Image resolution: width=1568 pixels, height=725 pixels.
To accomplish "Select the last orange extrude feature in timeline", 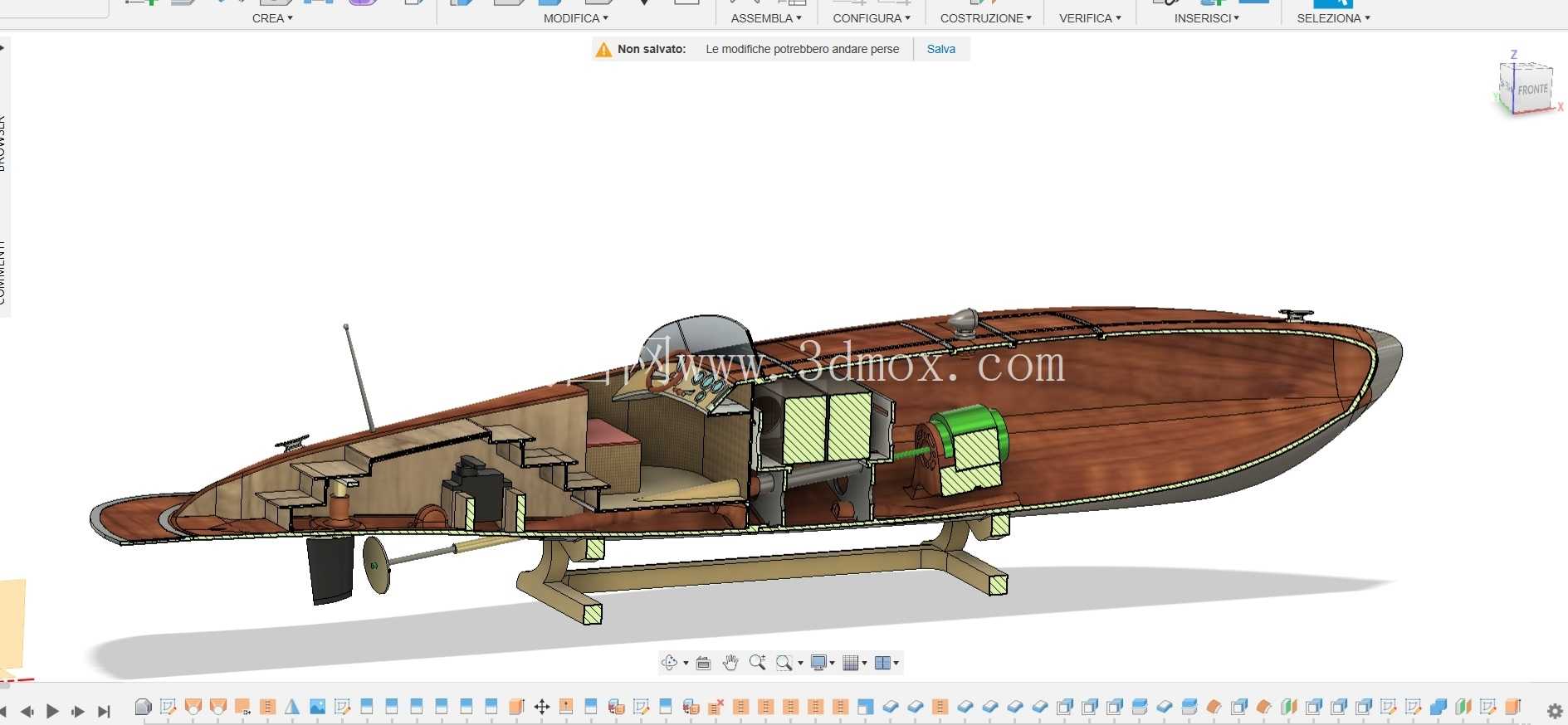I will 1512,707.
